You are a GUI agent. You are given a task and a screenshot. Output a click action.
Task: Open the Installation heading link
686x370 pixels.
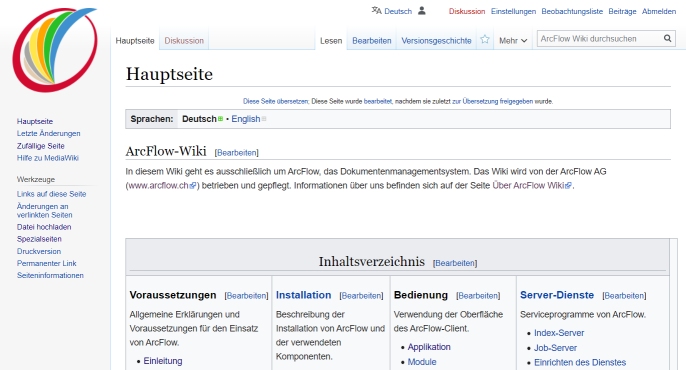tap(303, 295)
